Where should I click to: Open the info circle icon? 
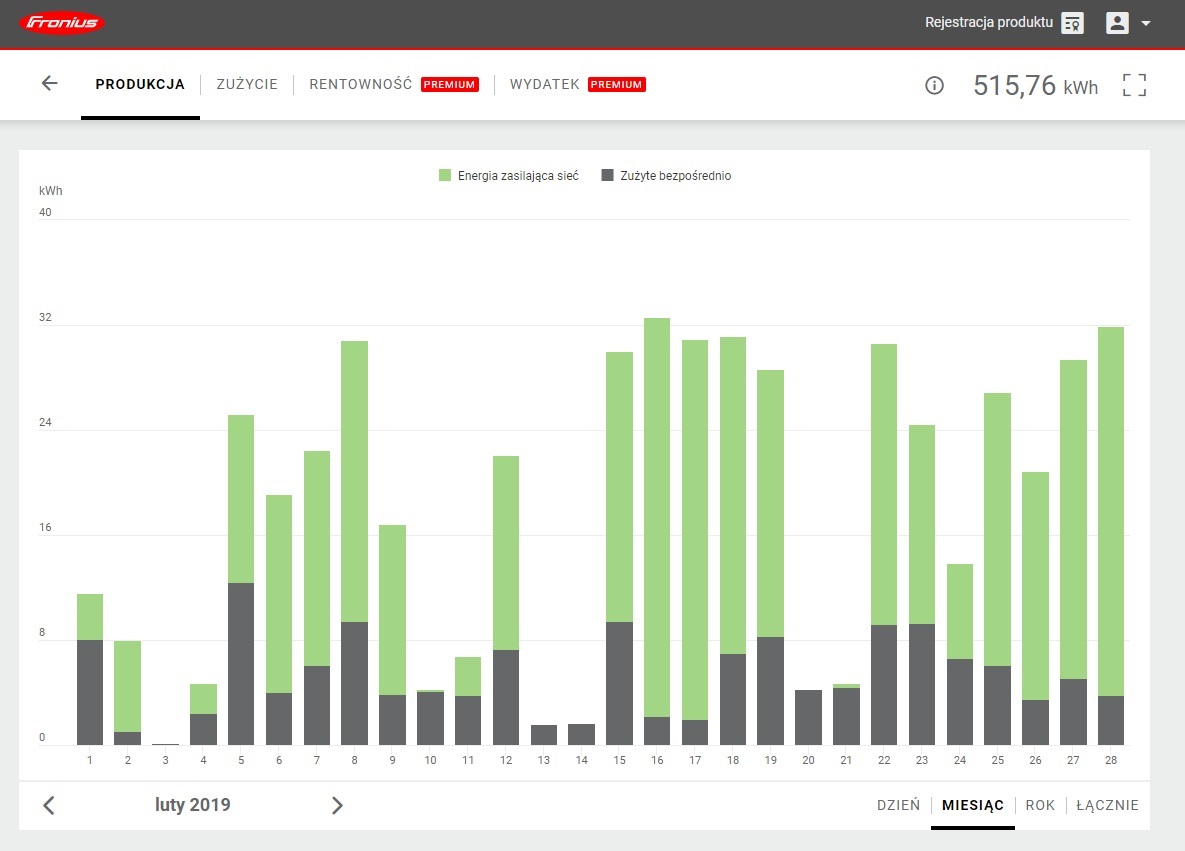934,86
